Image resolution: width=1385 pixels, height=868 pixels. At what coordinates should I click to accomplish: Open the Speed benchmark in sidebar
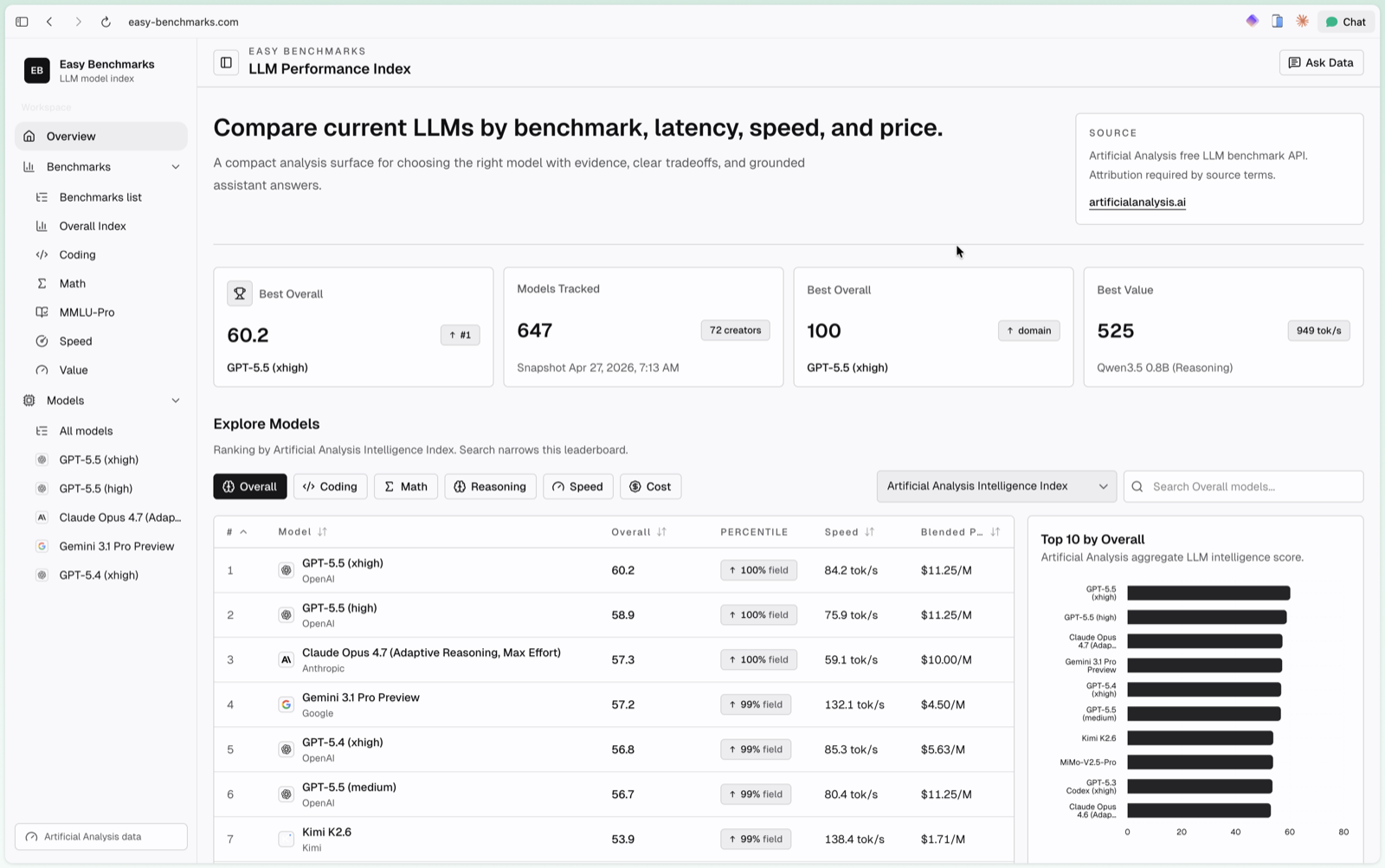point(75,341)
